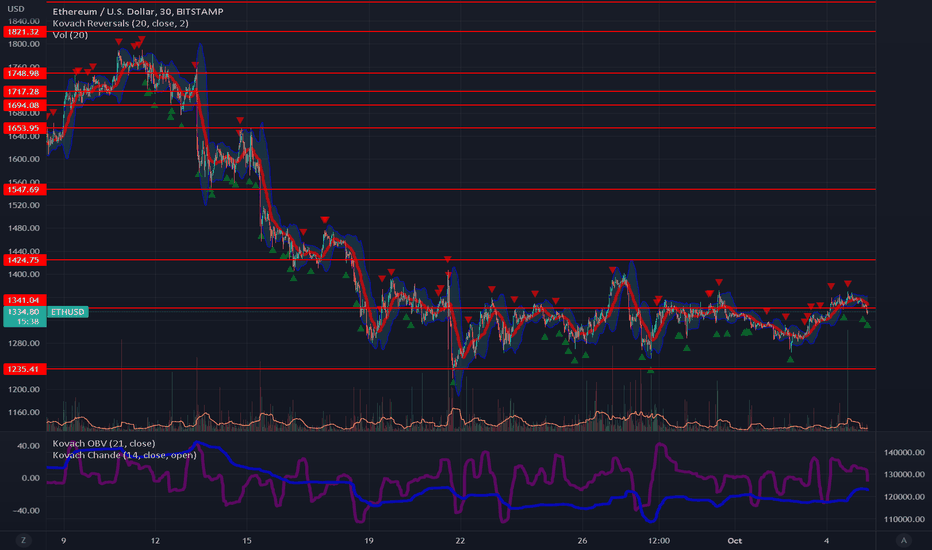The height and width of the screenshot is (550, 932).
Task: Select the 1653.95 red price label
Action: (x=24, y=128)
